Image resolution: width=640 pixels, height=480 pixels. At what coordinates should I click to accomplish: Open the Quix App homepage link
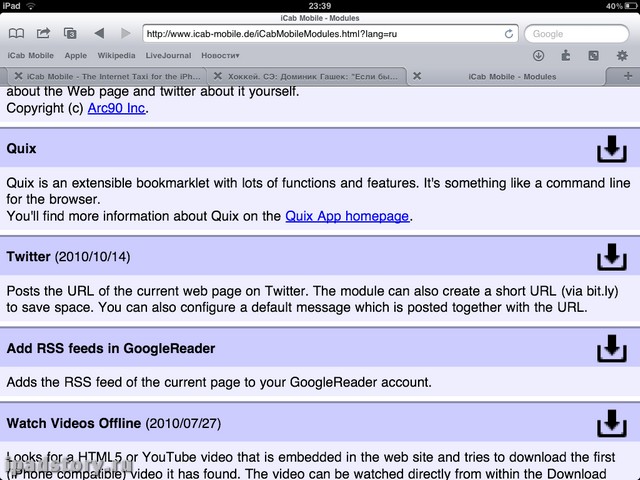[347, 216]
